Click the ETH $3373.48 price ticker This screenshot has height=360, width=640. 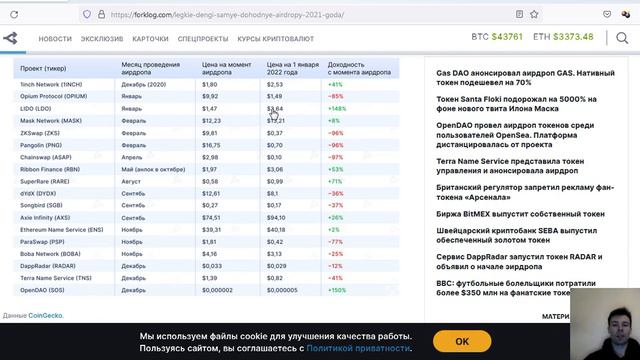coord(563,37)
